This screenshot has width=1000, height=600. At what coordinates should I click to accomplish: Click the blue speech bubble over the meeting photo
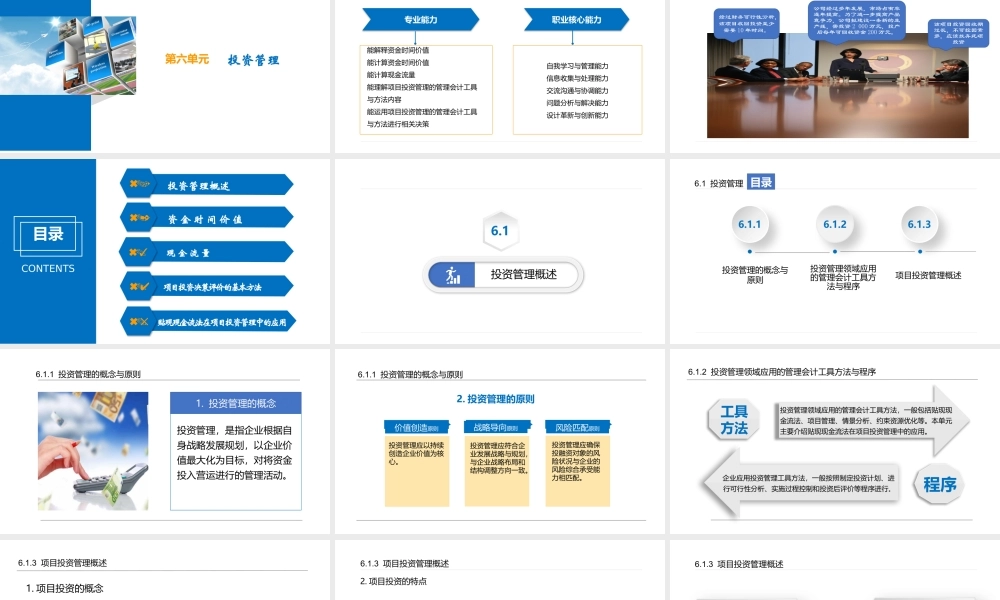tap(856, 20)
